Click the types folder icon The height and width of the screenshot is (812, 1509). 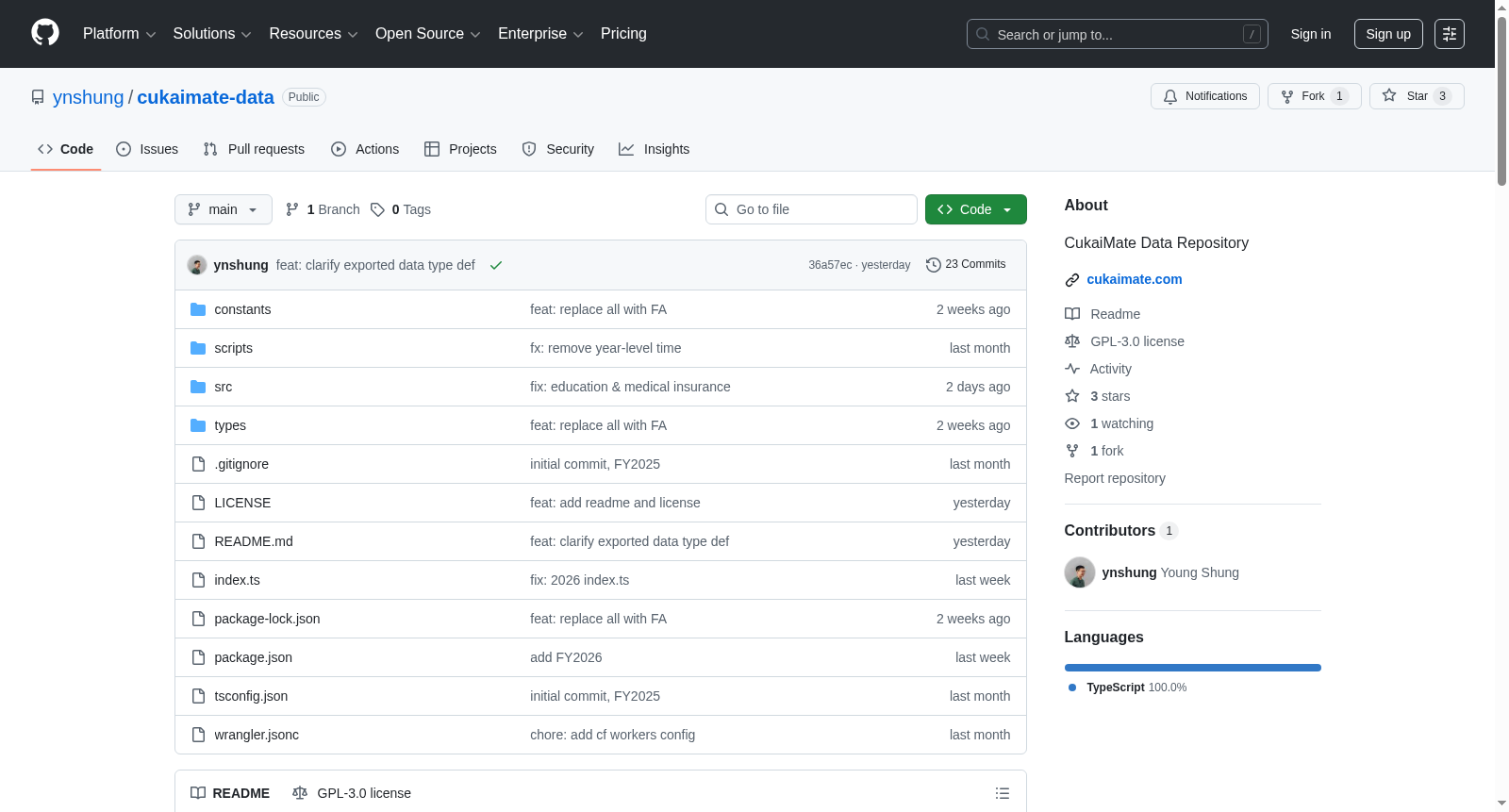click(198, 425)
